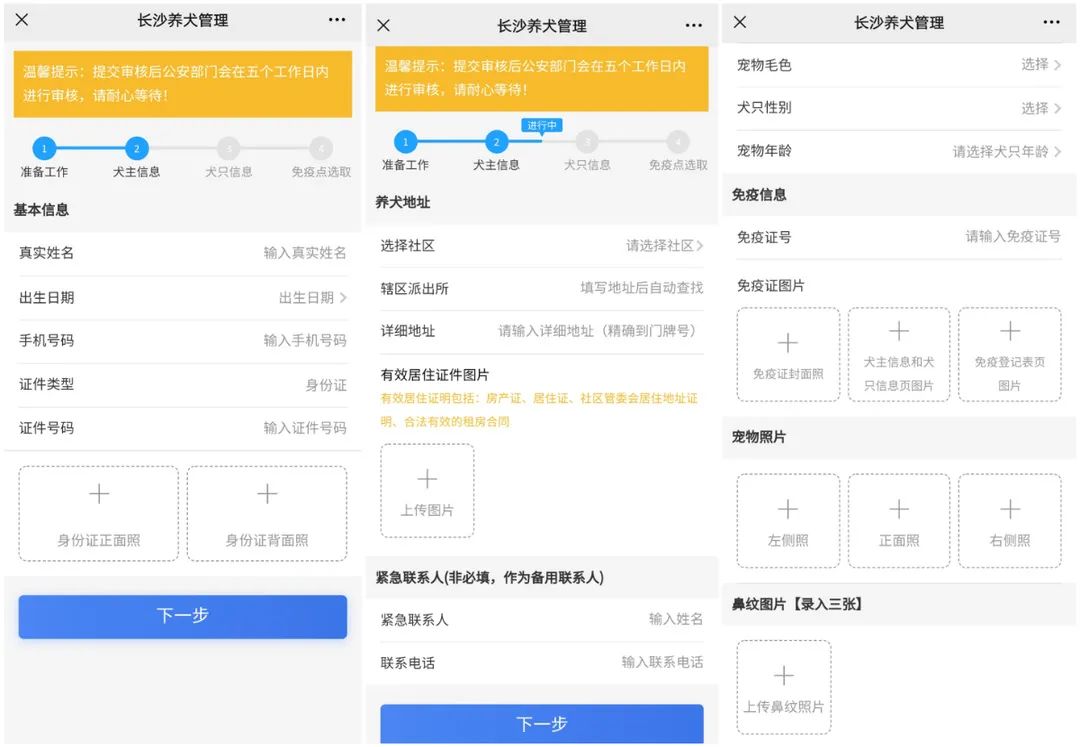This screenshot has width=1080, height=747.
Task: Open the 出生日期 date picker
Action: tap(183, 297)
